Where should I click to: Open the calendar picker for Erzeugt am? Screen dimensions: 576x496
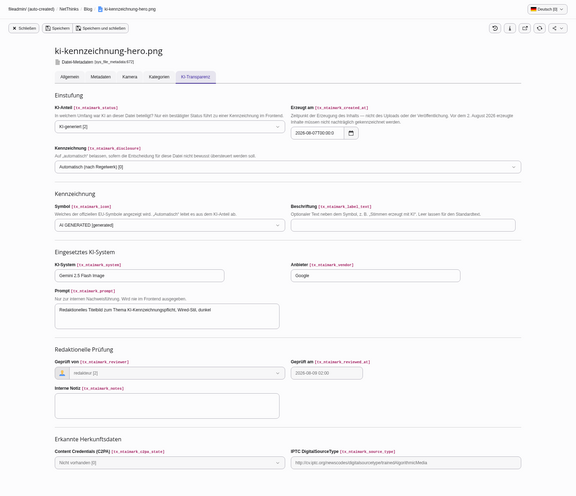pos(351,133)
